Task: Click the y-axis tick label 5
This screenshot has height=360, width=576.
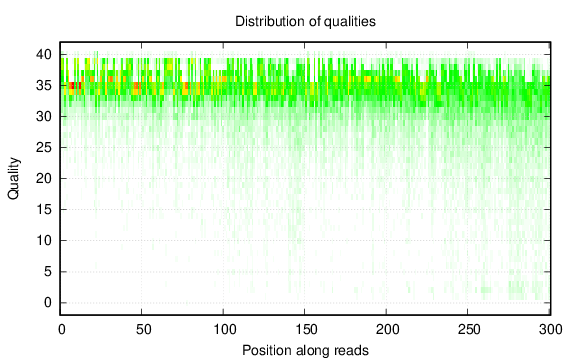Action: click(48, 271)
